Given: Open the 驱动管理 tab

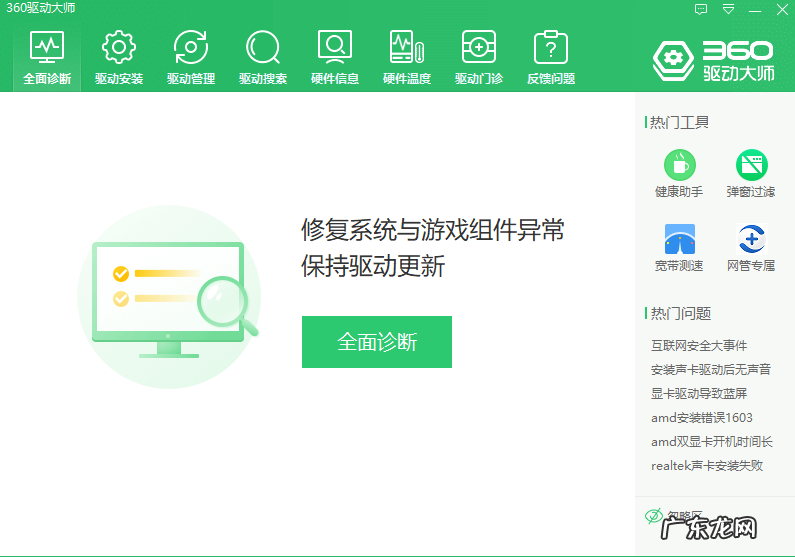Looking at the screenshot, I should [191, 58].
